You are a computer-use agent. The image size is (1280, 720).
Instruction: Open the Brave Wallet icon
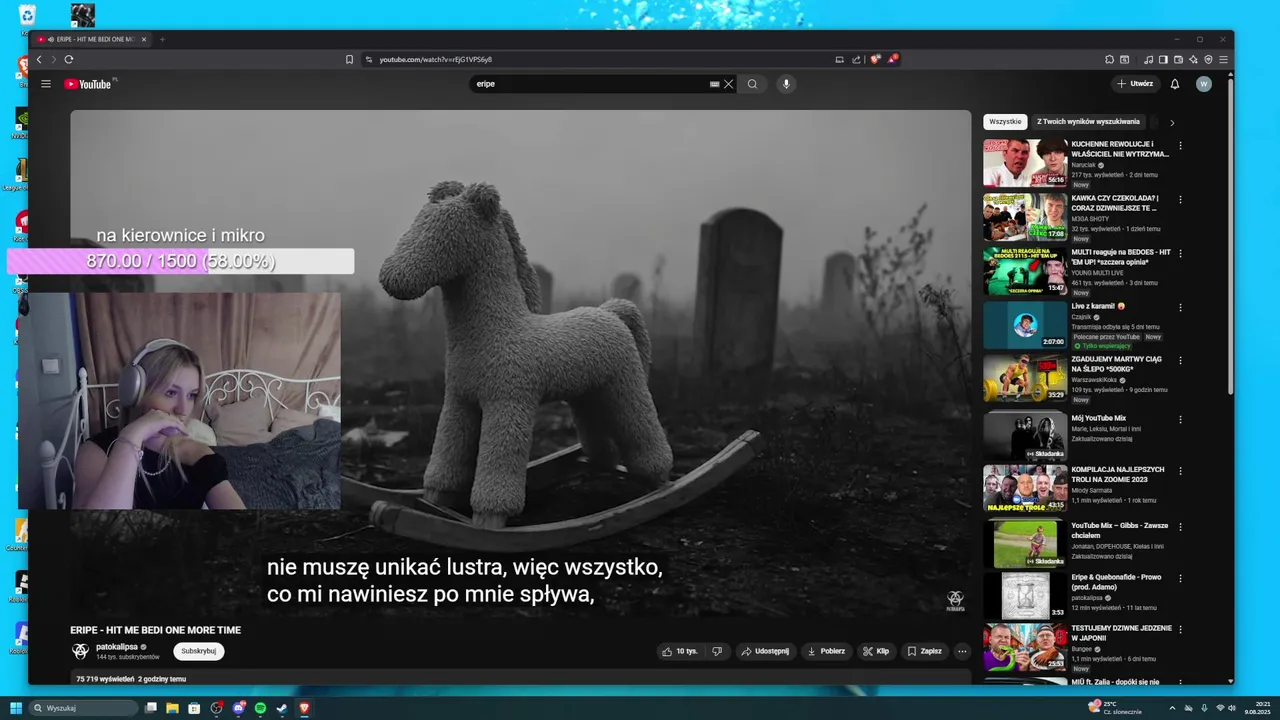(x=1178, y=59)
